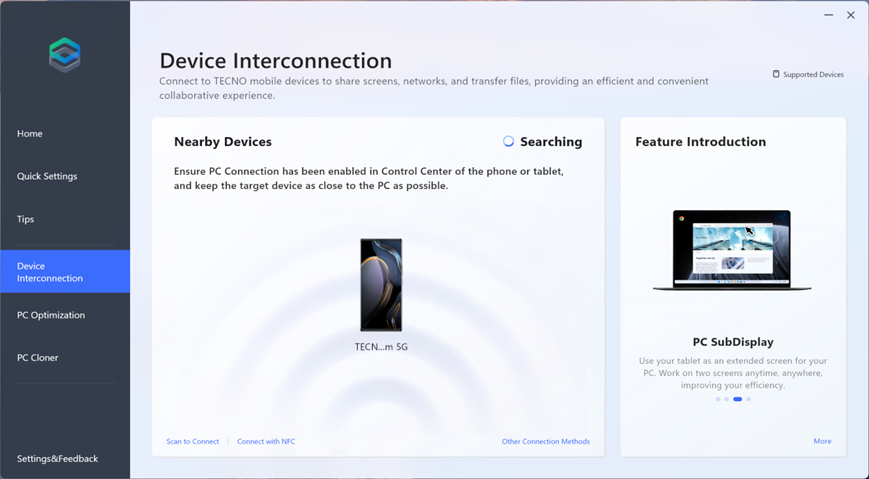869x479 pixels.
Task: Select the second feature carousel dot
Action: pos(727,399)
